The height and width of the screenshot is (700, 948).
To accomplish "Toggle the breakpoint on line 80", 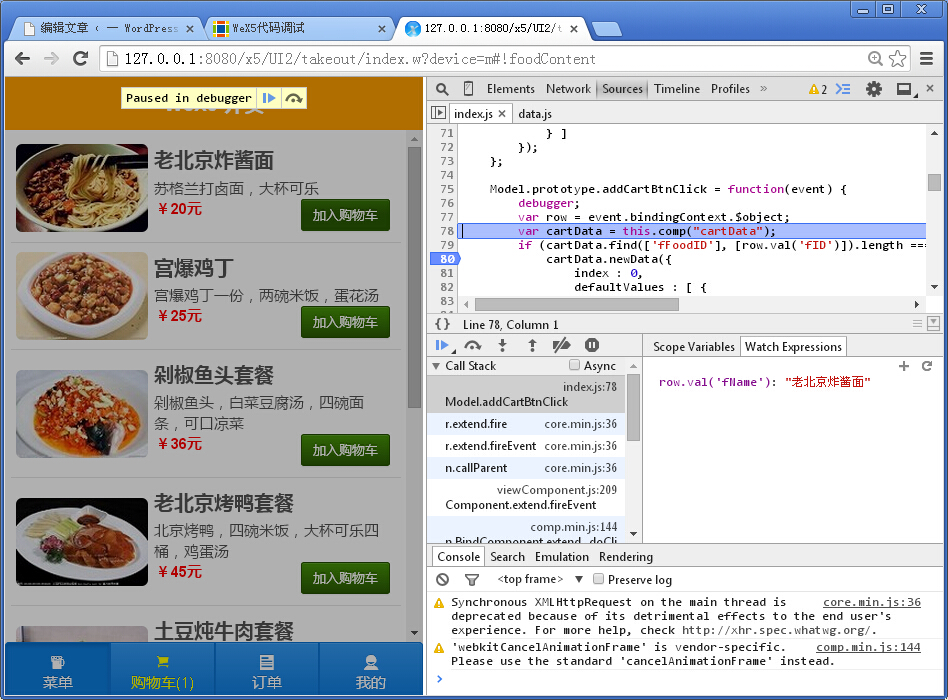I will pyautogui.click(x=445, y=258).
